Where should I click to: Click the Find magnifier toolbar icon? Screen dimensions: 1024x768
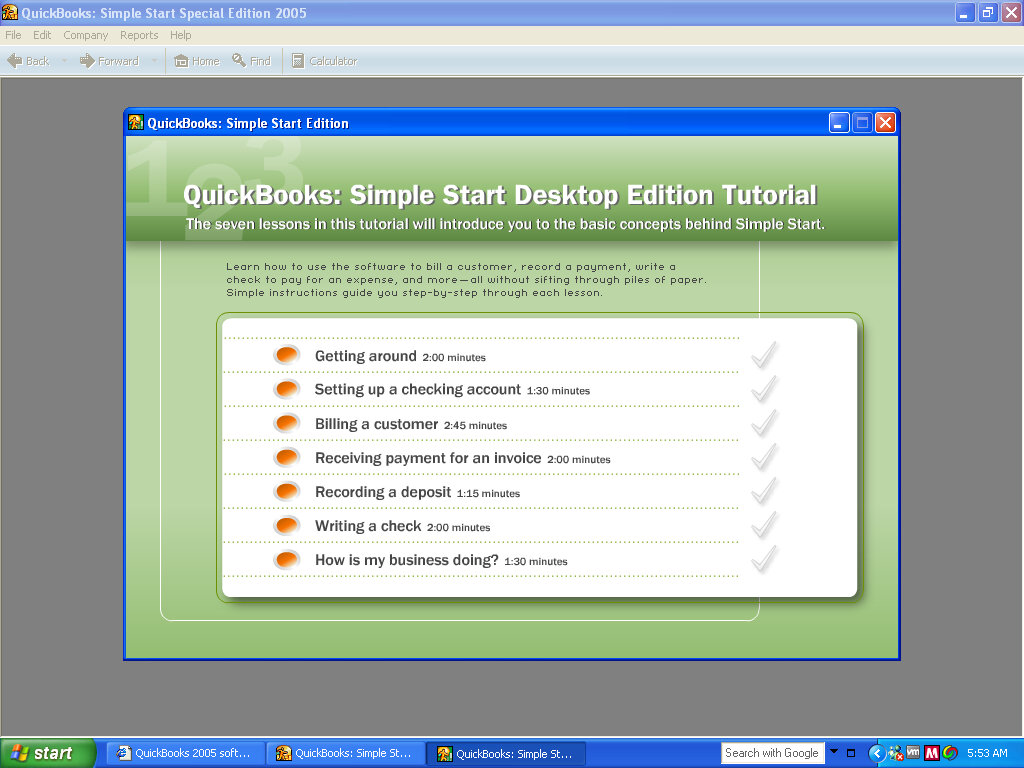[239, 61]
